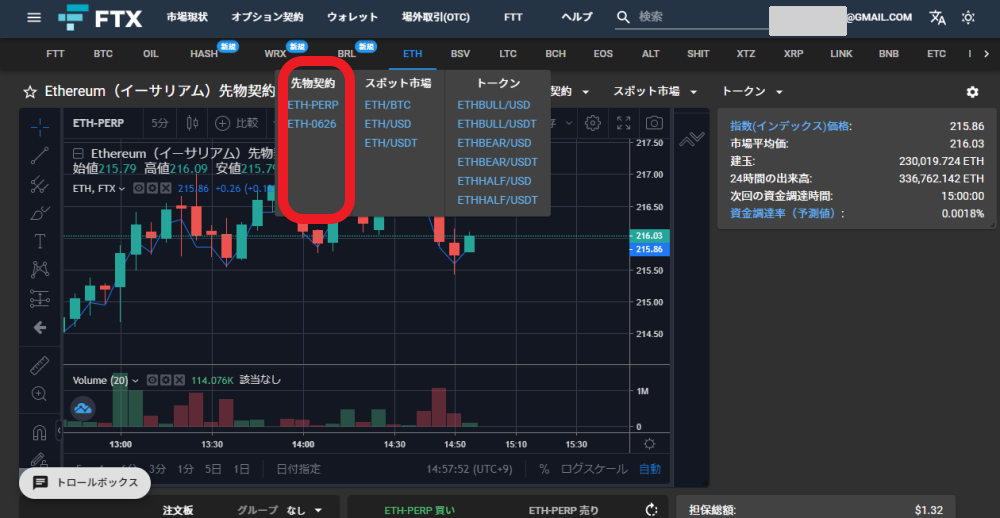Hide the Volume indicator eye icon
Viewport: 1000px width, 518px height.
click(x=152, y=380)
